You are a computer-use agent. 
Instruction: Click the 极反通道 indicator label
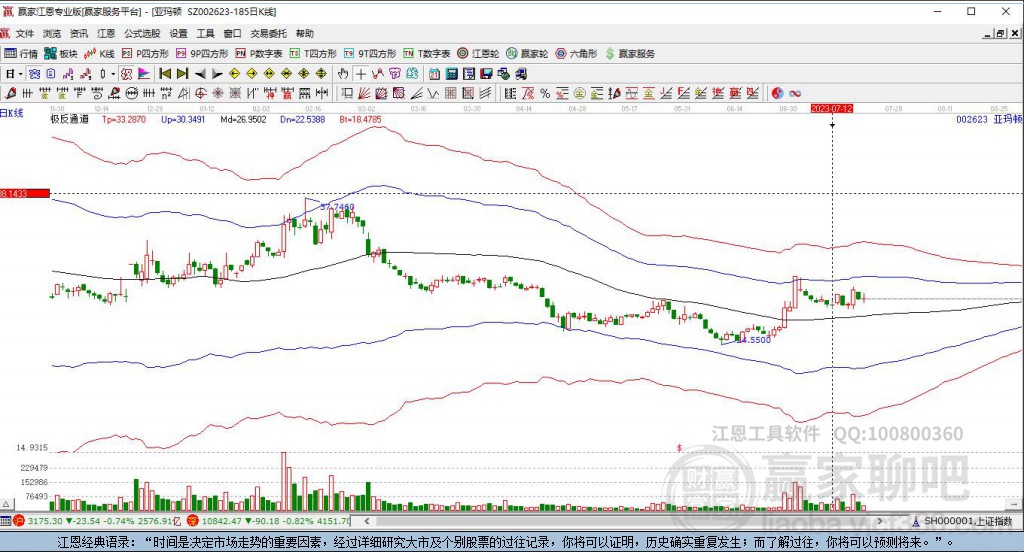coord(69,120)
